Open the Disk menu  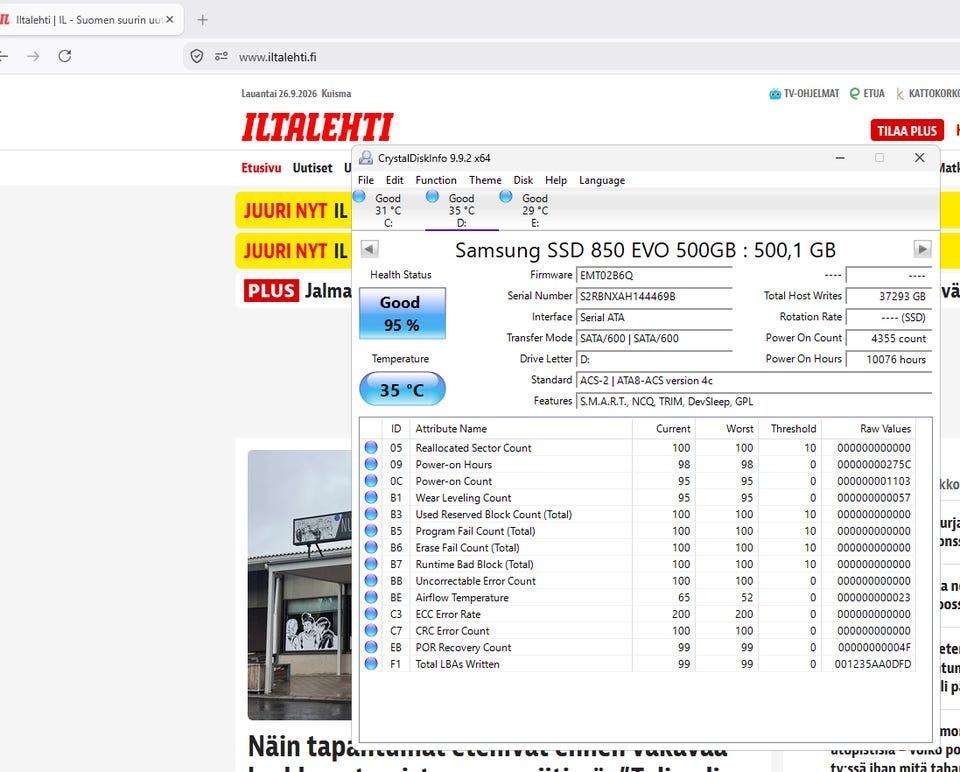click(x=523, y=180)
